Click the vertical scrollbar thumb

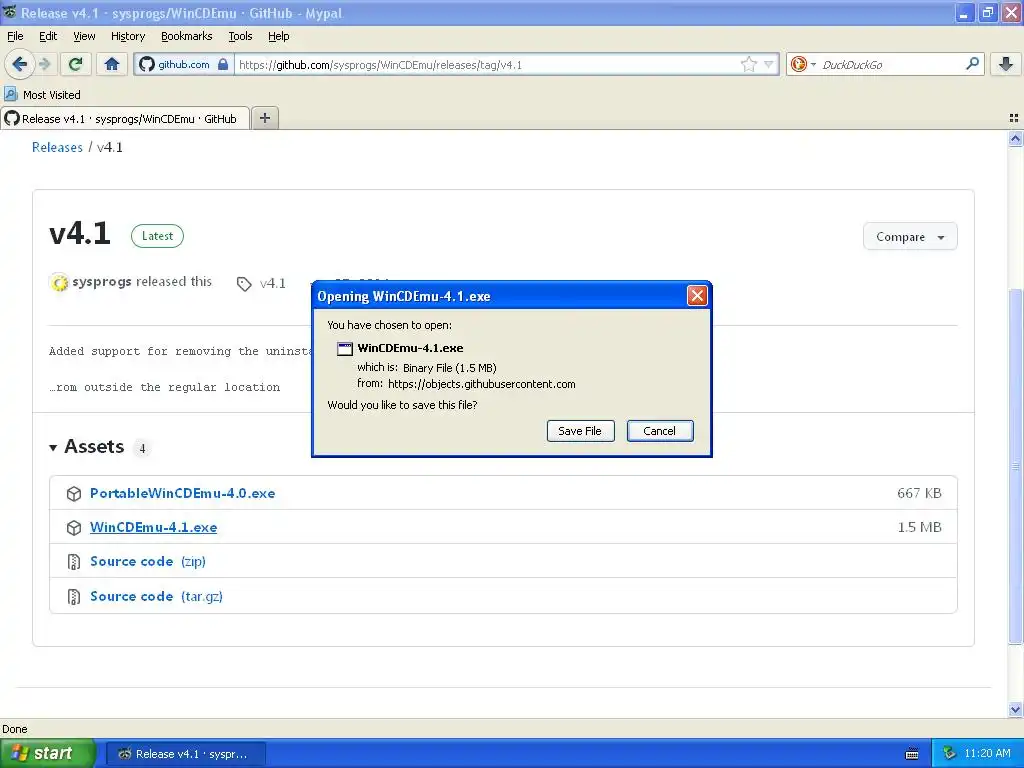point(1015,466)
